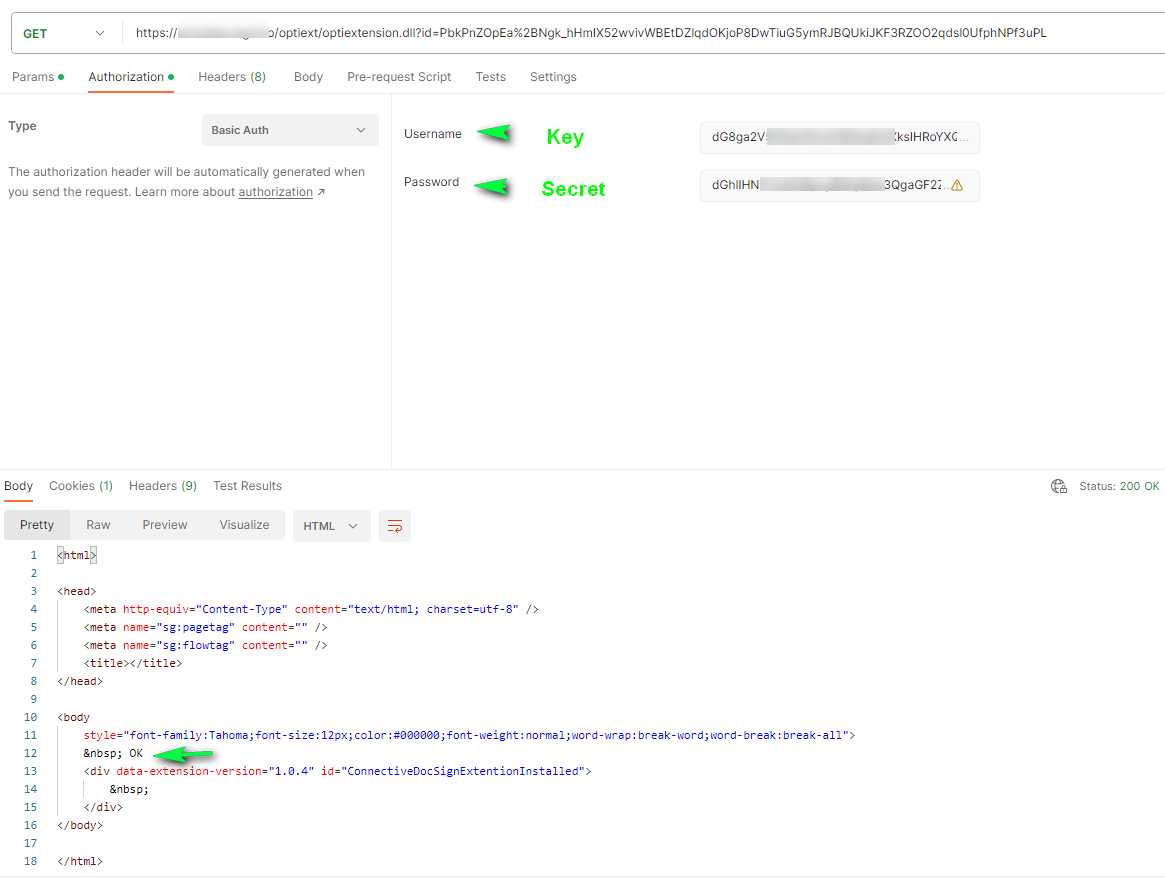Select the Visualize response view
1165x879 pixels.
click(x=244, y=525)
